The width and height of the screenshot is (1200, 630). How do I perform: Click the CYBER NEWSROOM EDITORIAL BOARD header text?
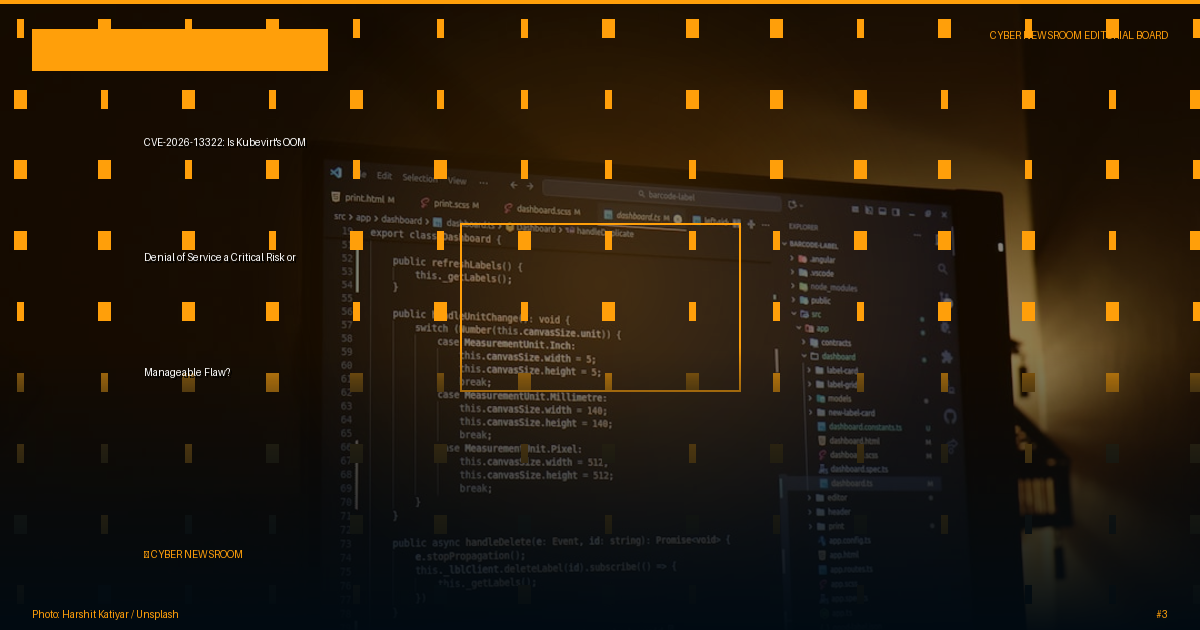[x=1078, y=35]
